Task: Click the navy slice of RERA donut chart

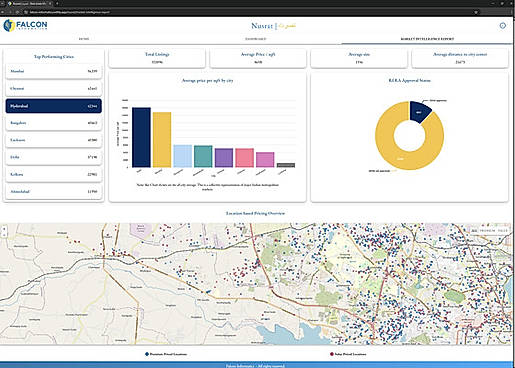Action: pyautogui.click(x=420, y=112)
